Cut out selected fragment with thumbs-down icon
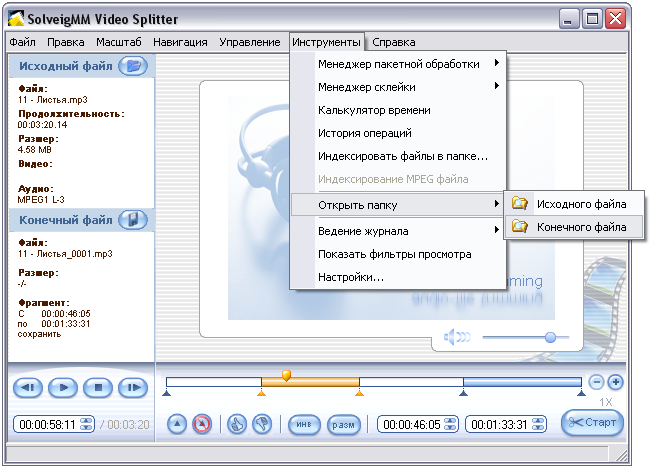This screenshot has width=652, height=466. coord(262,424)
